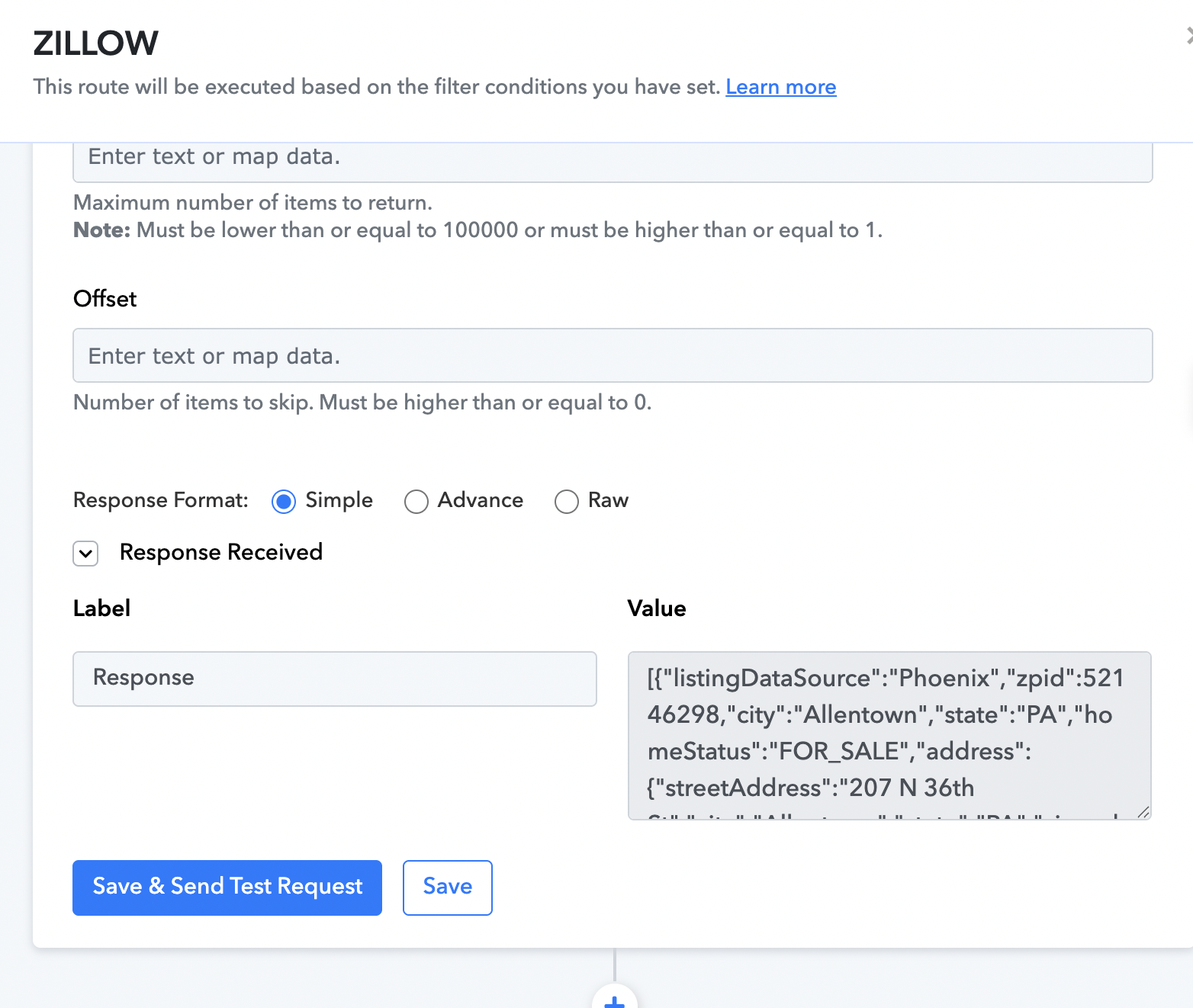1193x1008 pixels.
Task: Select the Simple response format
Action: (x=284, y=502)
